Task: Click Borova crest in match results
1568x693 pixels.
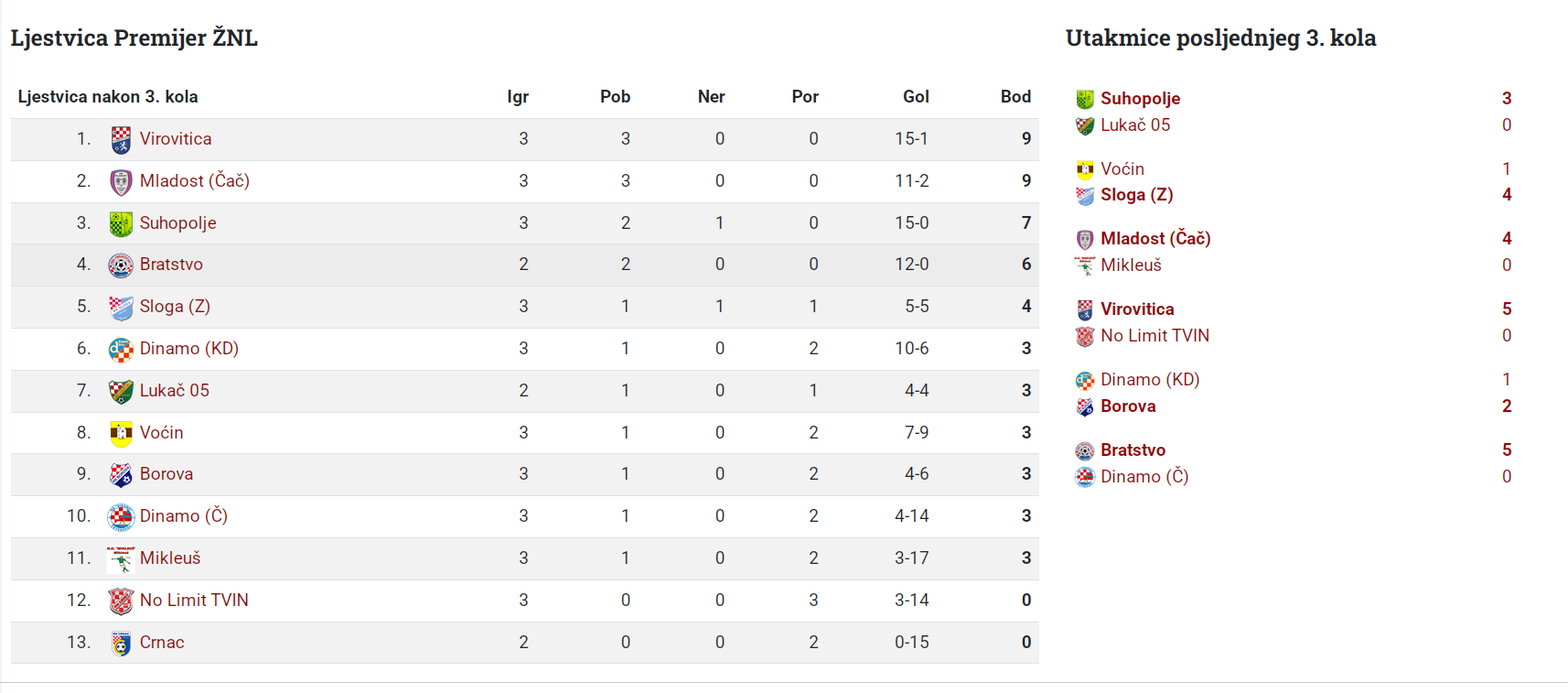Action: pos(1085,407)
